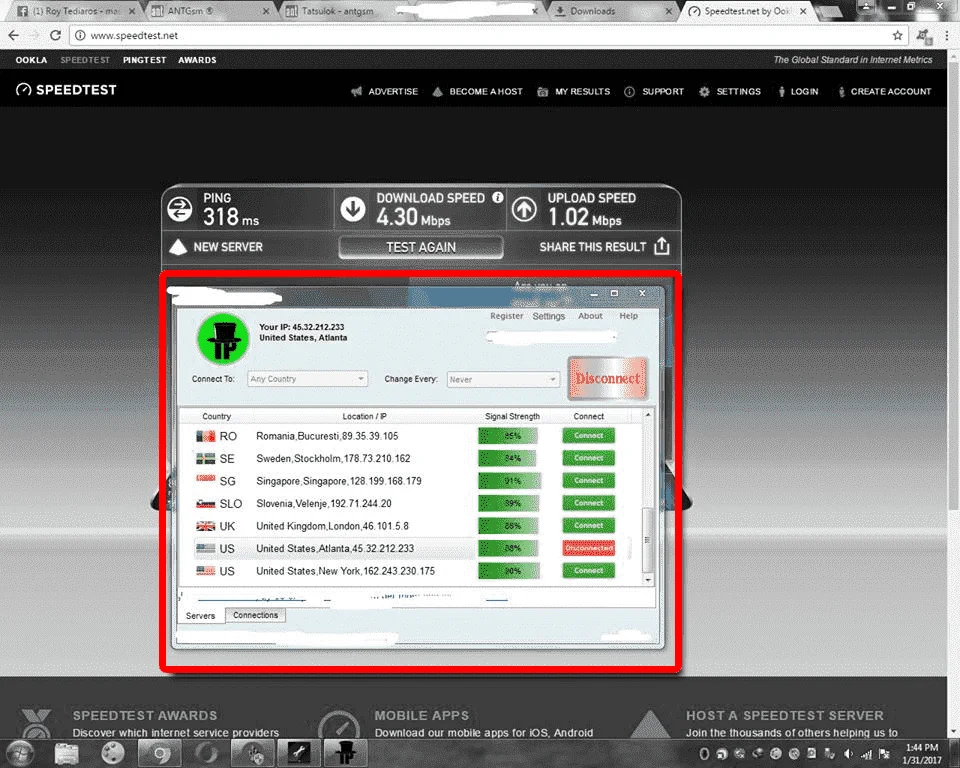The height and width of the screenshot is (768, 960).
Task: Click TEST AGAIN on Speedtest
Action: (421, 247)
